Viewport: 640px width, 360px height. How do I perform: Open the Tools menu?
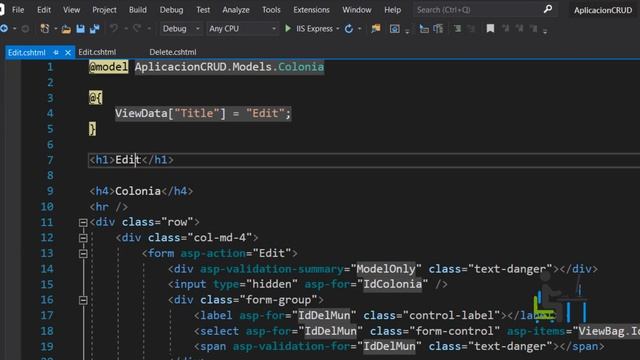271,9
